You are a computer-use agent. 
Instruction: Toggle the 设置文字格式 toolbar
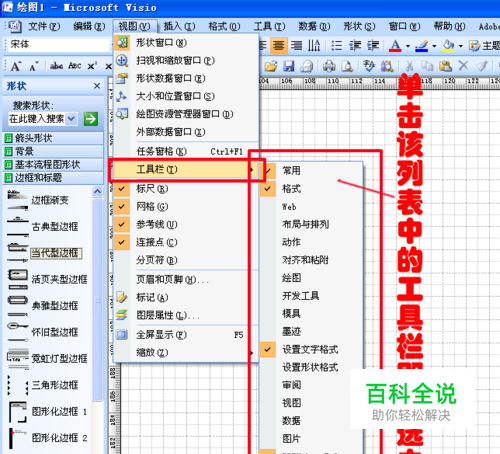[311, 349]
